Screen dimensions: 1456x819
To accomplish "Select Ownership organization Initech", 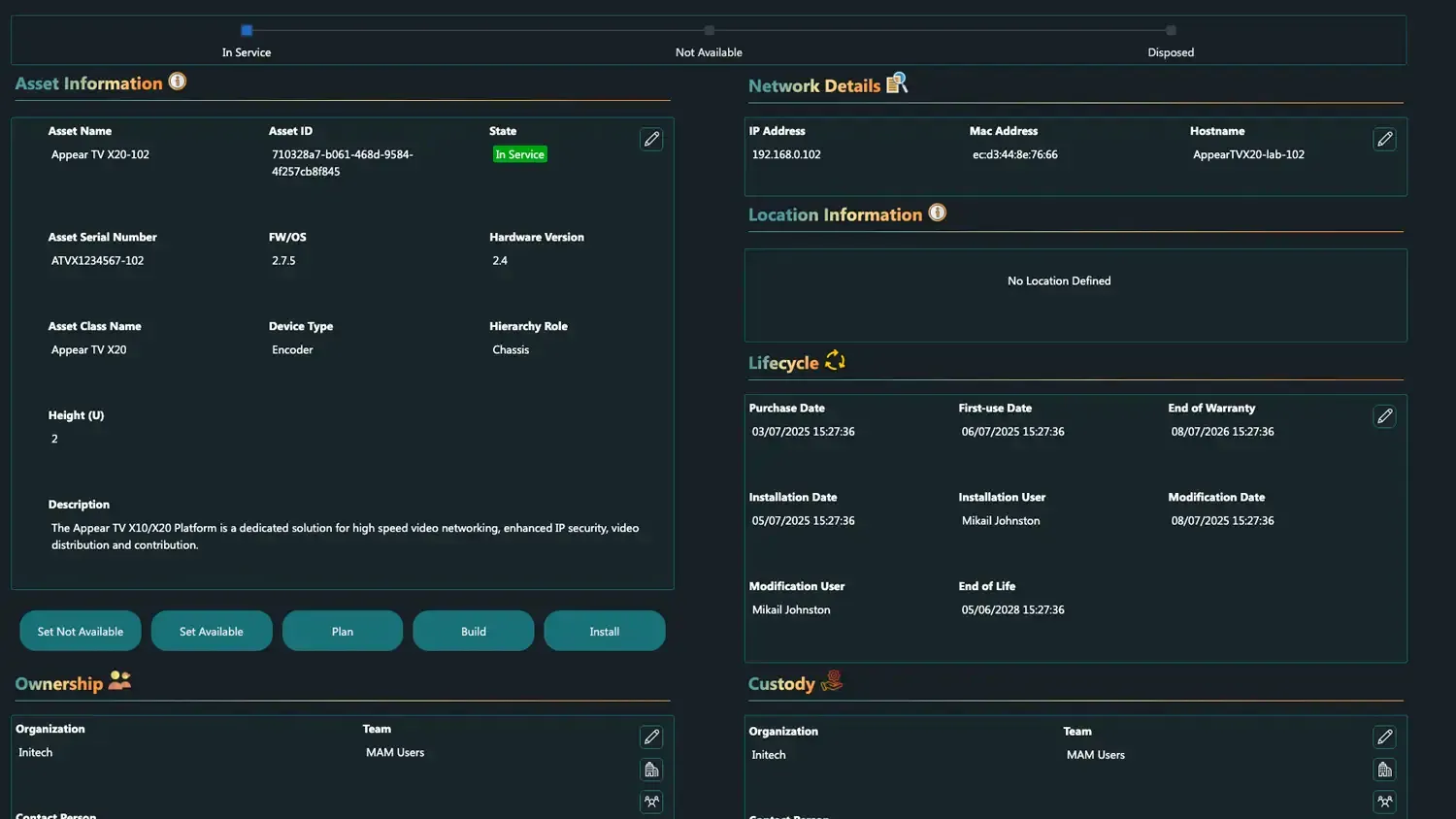I will [35, 752].
